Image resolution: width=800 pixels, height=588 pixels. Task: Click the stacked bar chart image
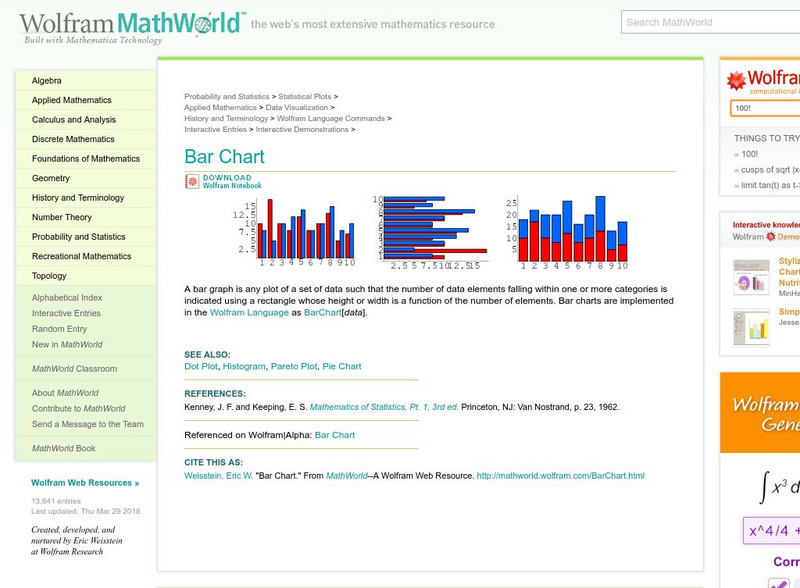pyautogui.click(x=567, y=232)
